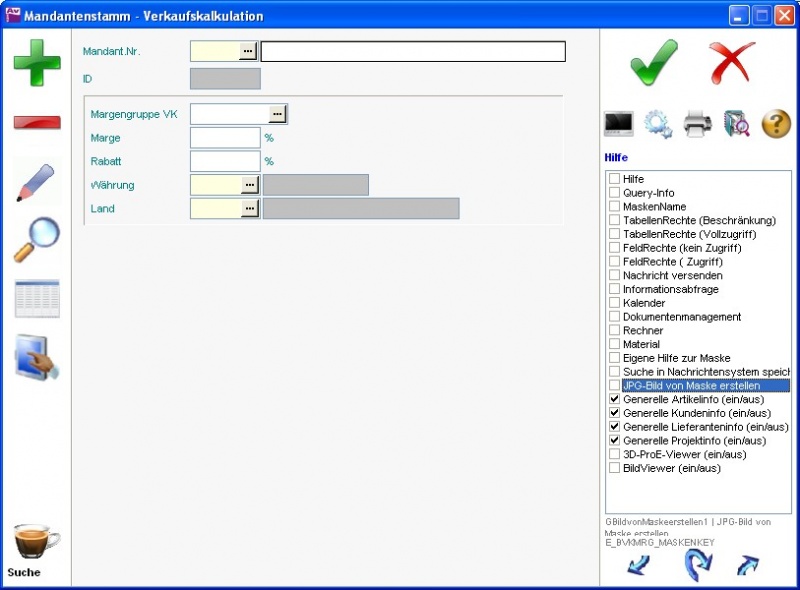Click into the Marge percentage field
800x590 pixels.
click(x=225, y=138)
